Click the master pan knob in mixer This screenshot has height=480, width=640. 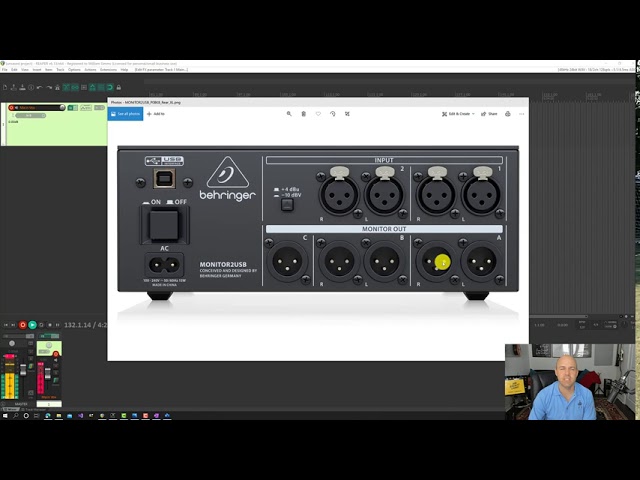click(x=12, y=343)
